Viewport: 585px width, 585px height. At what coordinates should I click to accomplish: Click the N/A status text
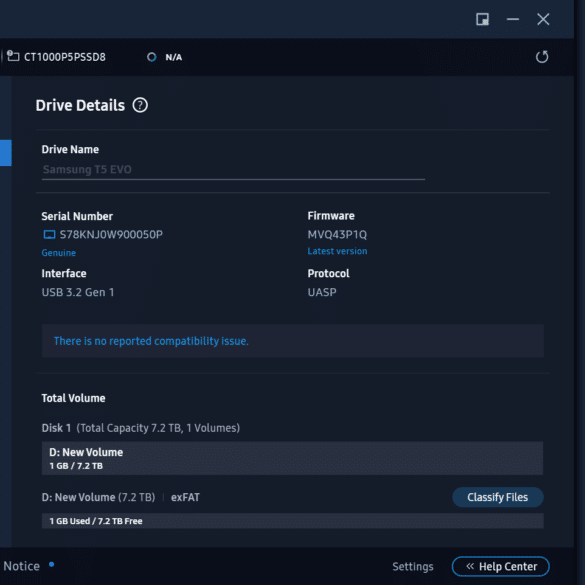tap(174, 57)
